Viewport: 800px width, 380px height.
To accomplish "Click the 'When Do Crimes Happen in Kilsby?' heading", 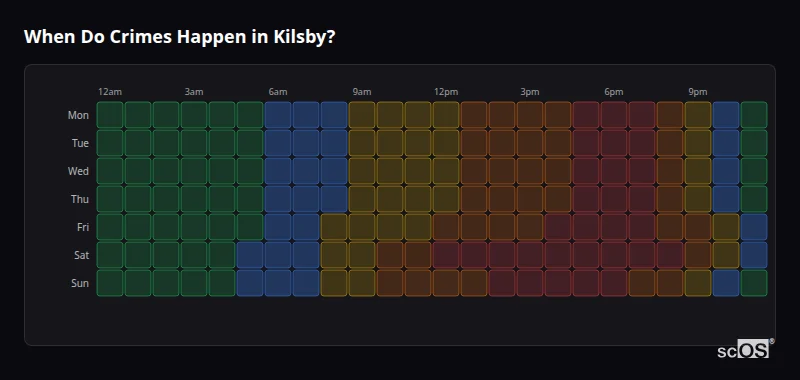I will 180,37.
